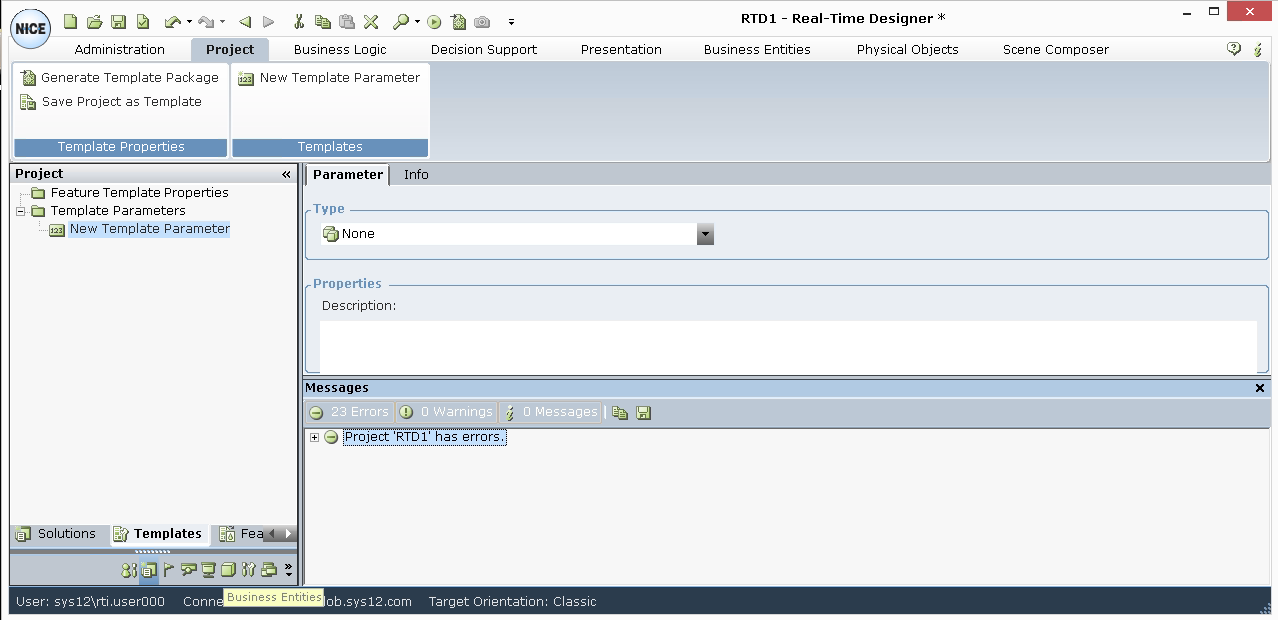This screenshot has width=1278, height=620.
Task: Click the validate document icon with checkmark
Action: click(142, 21)
